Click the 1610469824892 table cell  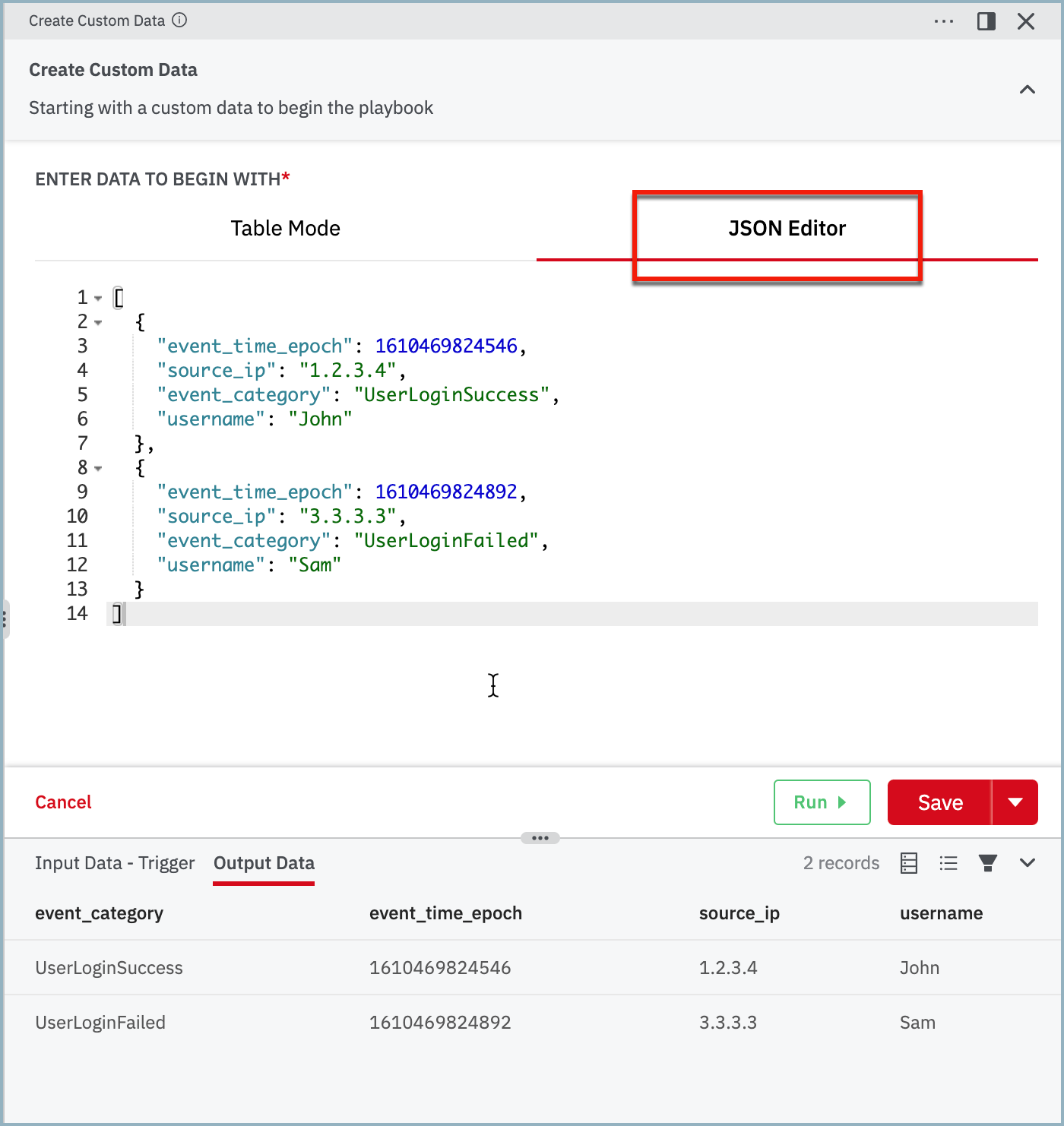pos(440,1023)
